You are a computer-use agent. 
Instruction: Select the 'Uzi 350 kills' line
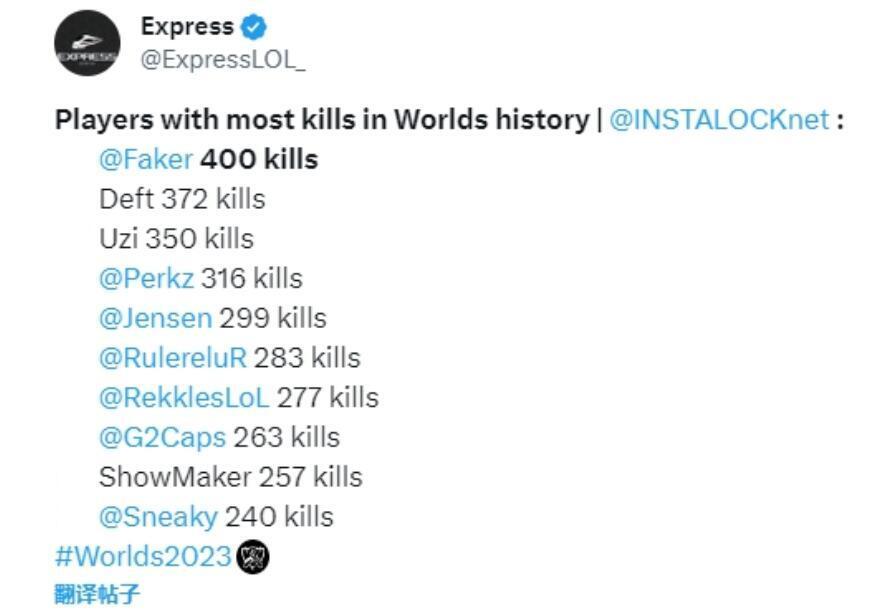pyautogui.click(x=176, y=239)
